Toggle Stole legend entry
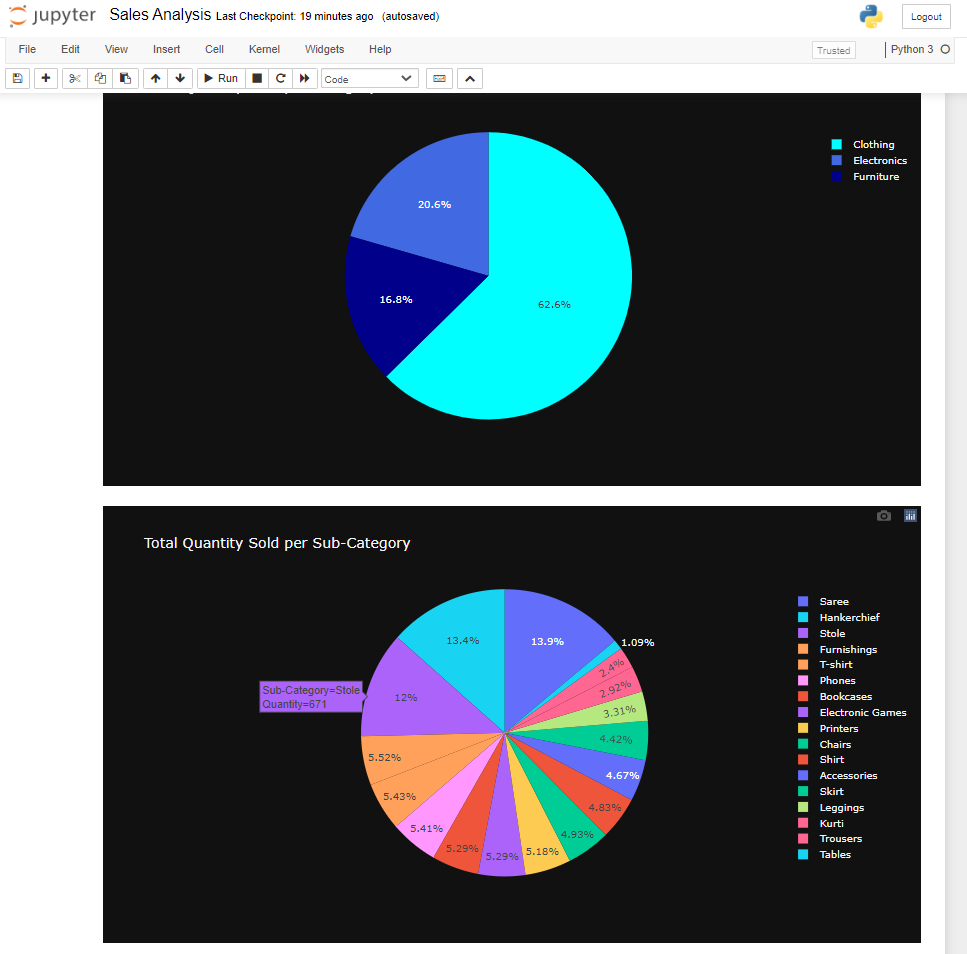 821,633
